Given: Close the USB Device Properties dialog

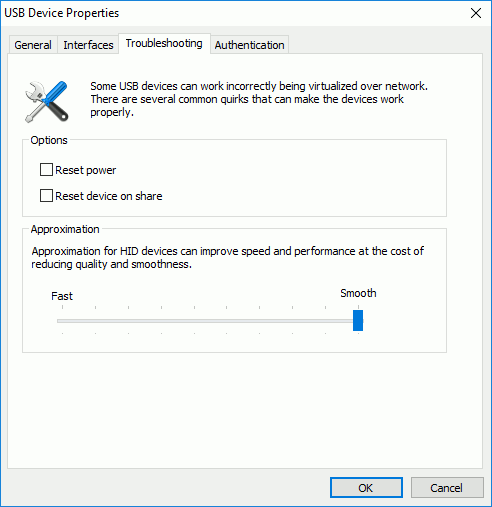Looking at the screenshot, I should tap(476, 13).
